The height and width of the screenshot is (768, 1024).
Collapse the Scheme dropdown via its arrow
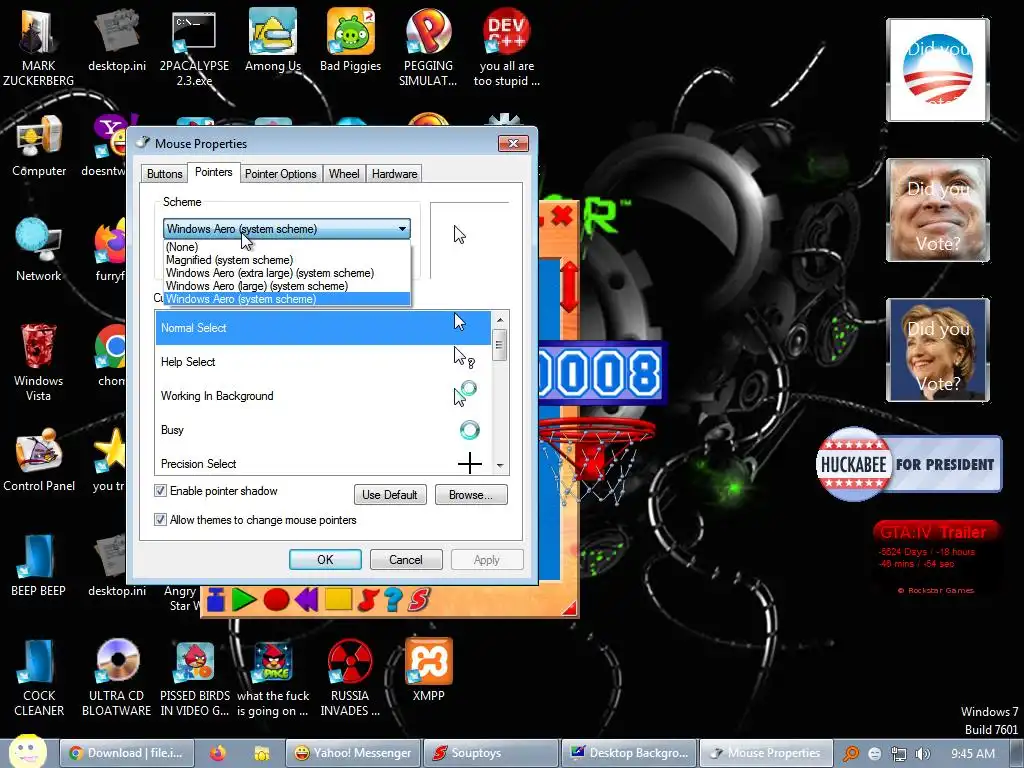point(402,229)
